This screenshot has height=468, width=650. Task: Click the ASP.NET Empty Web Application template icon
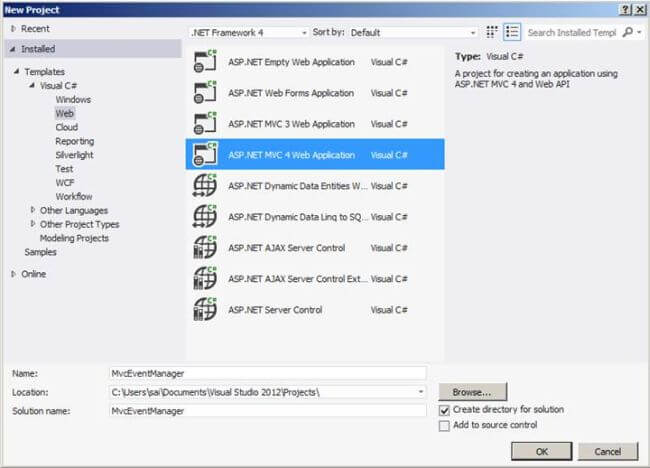(x=205, y=61)
